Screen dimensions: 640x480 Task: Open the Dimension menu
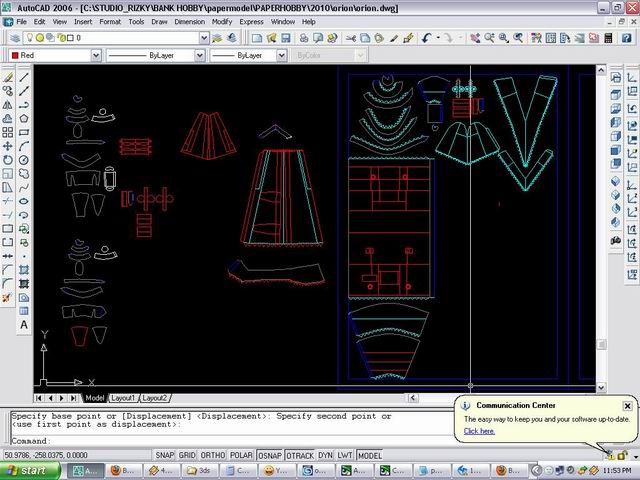[189, 22]
